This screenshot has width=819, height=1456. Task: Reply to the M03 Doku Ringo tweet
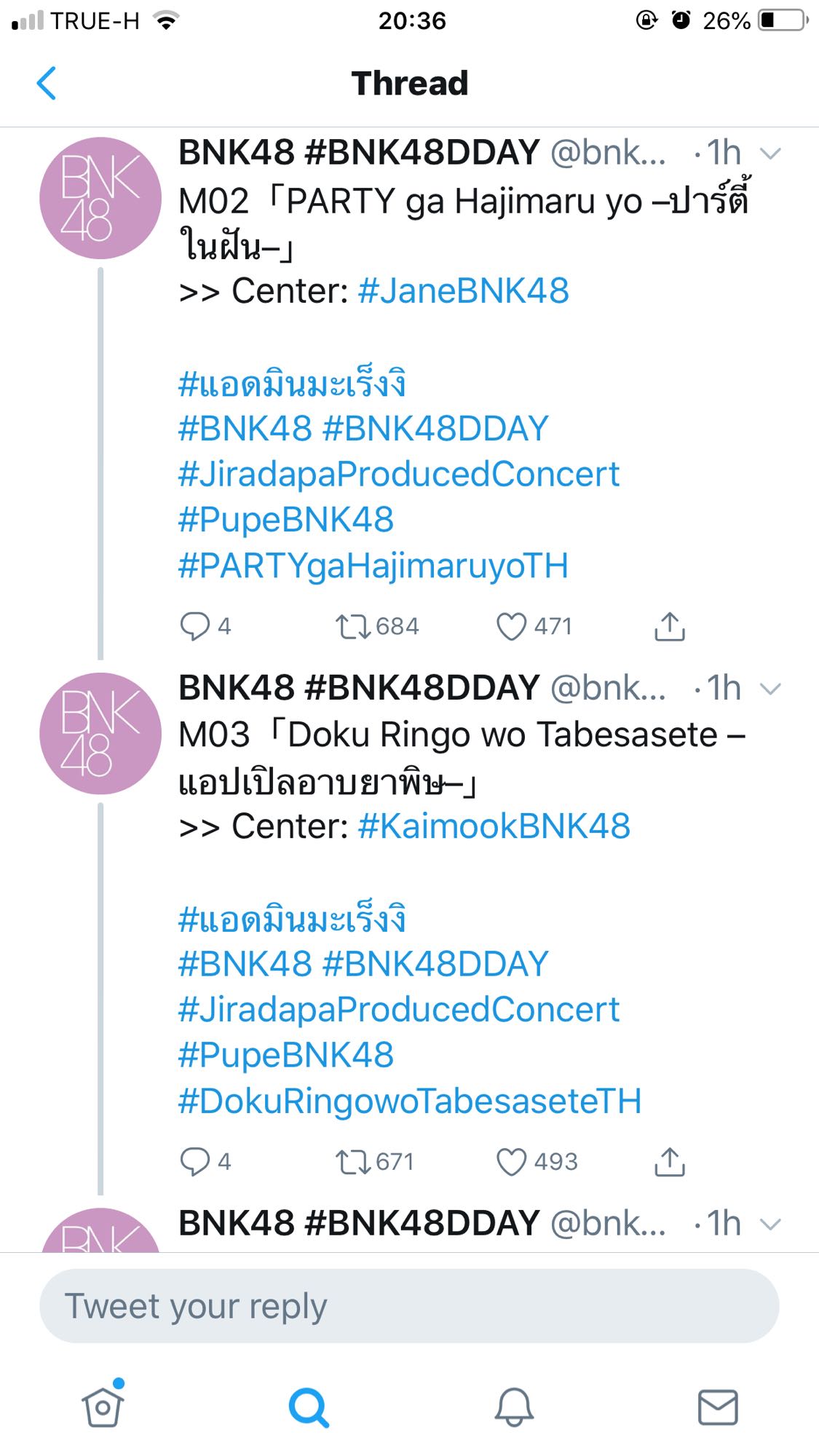pos(194,1162)
